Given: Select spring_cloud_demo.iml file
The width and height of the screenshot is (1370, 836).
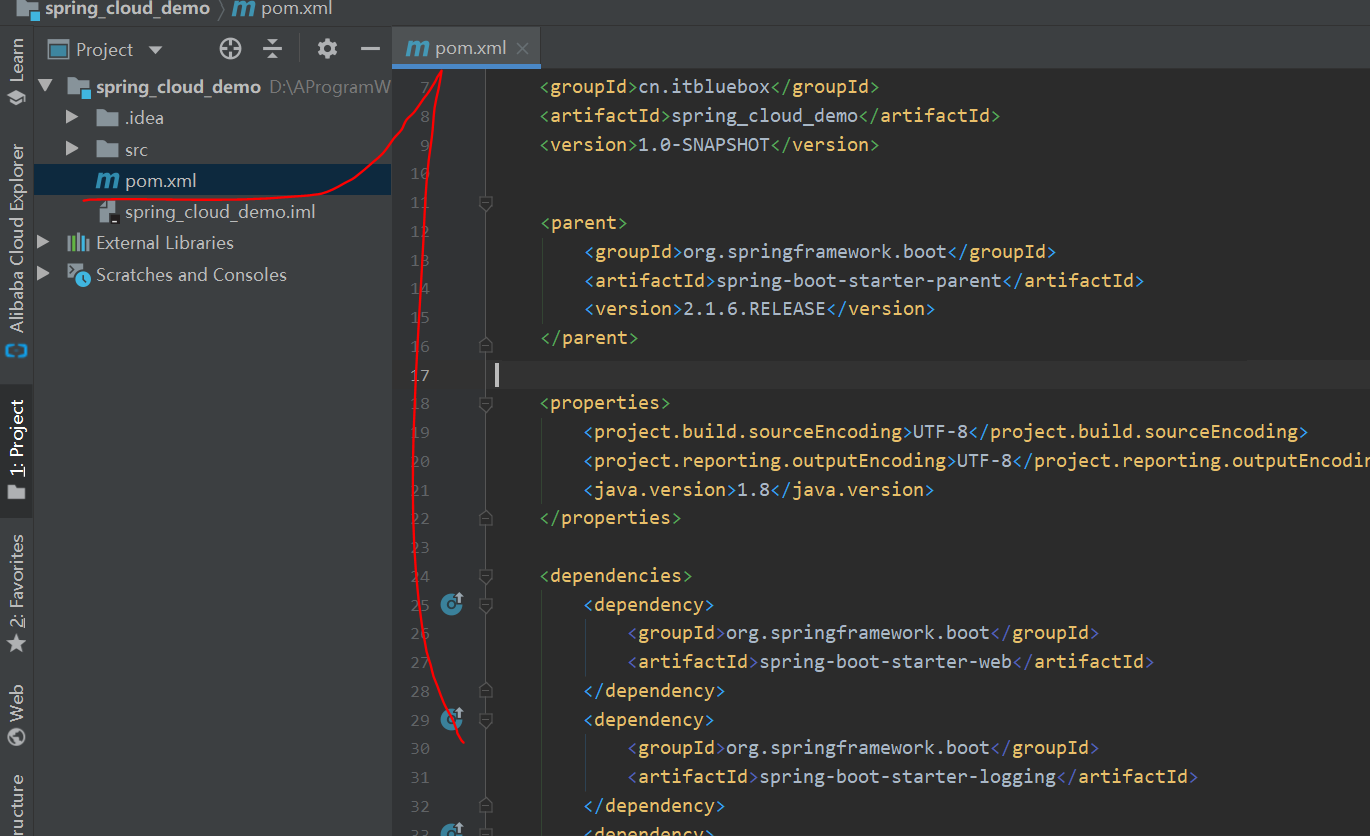Looking at the screenshot, I should tap(219, 212).
